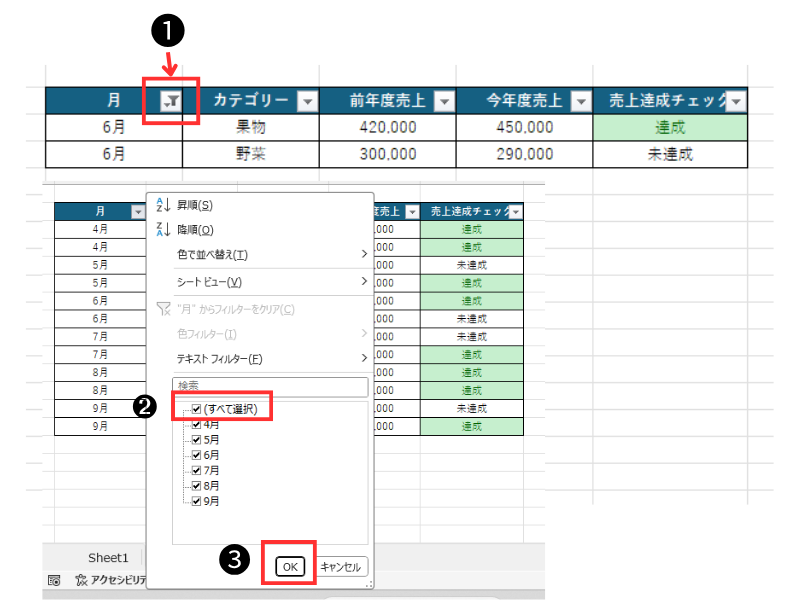Toggle the 9月 checkbox

coord(196,501)
